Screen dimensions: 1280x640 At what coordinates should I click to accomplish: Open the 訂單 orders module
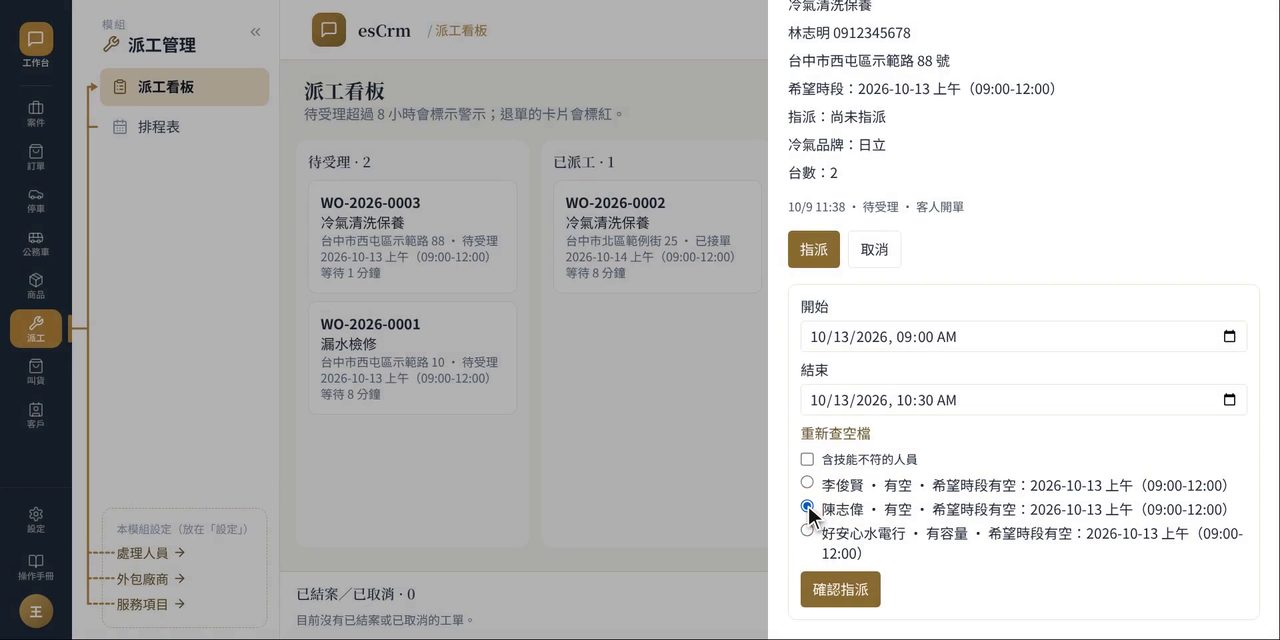point(36,157)
